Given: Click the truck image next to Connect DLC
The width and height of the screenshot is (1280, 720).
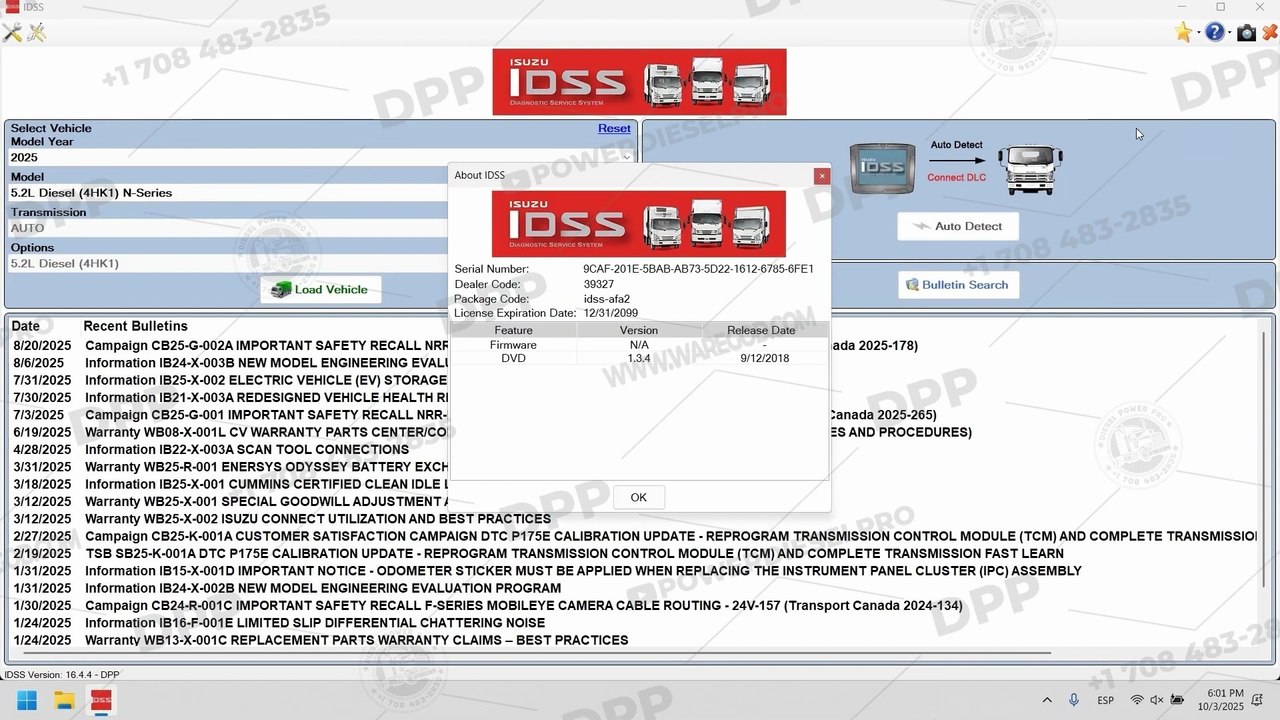Looking at the screenshot, I should [1031, 168].
